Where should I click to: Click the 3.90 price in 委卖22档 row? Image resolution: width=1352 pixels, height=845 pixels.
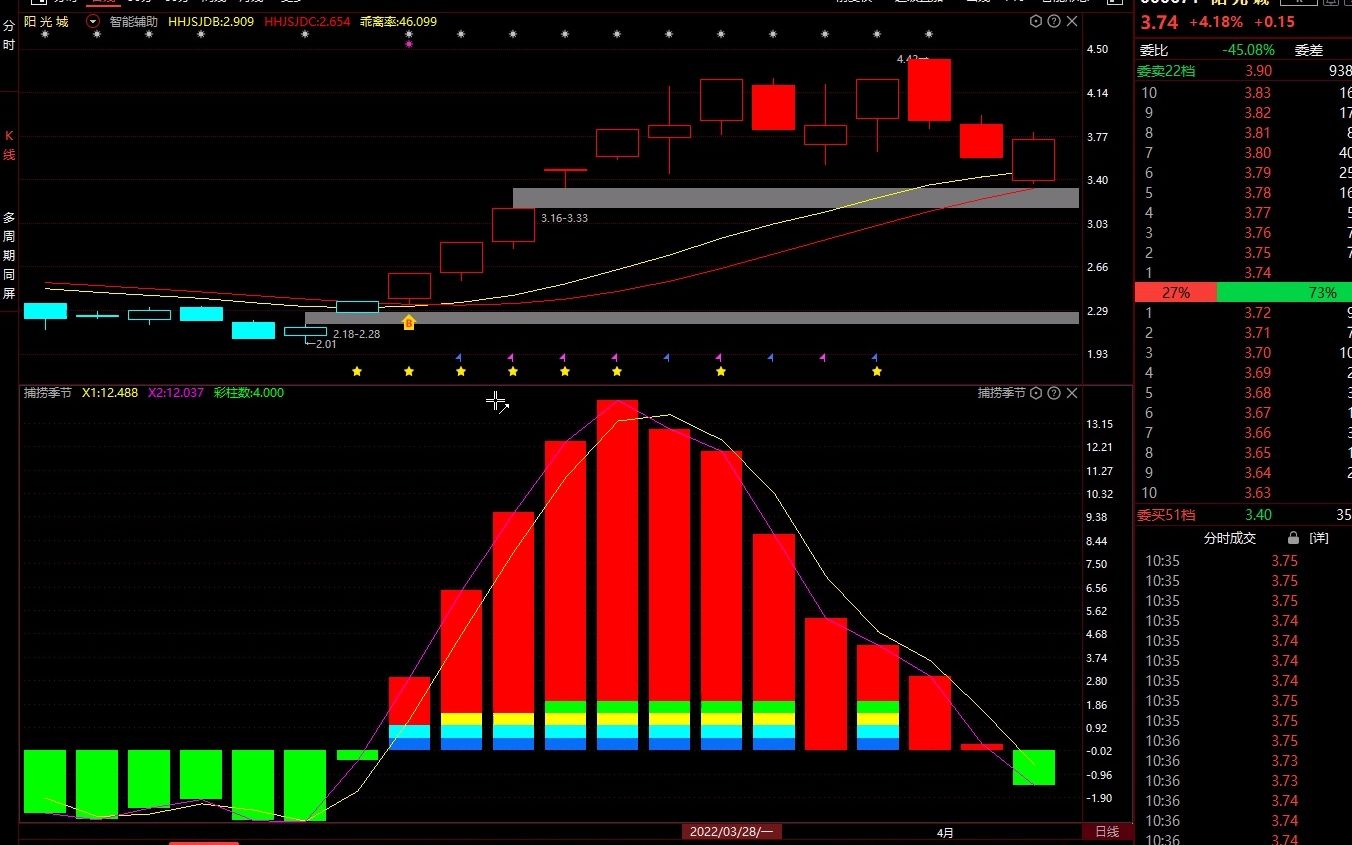point(1257,71)
